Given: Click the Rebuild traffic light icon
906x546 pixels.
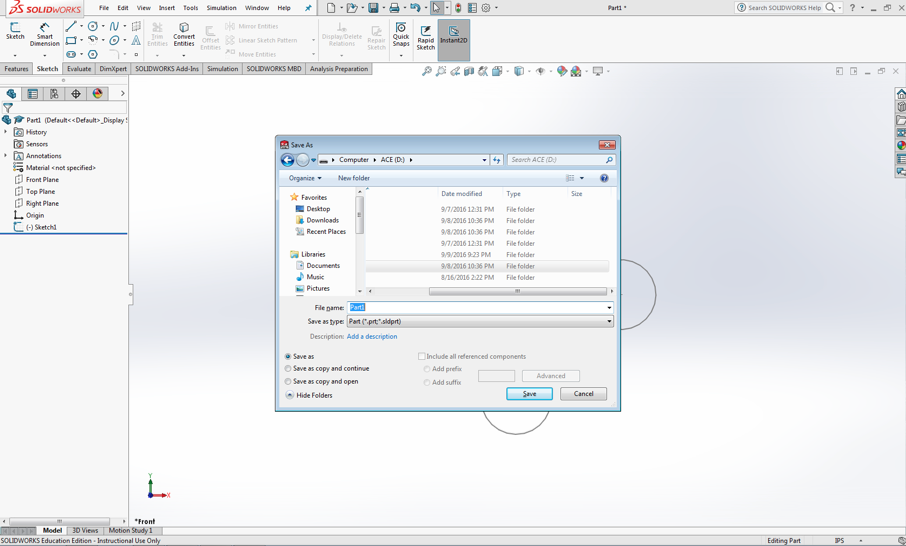Looking at the screenshot, I should pos(458,8).
